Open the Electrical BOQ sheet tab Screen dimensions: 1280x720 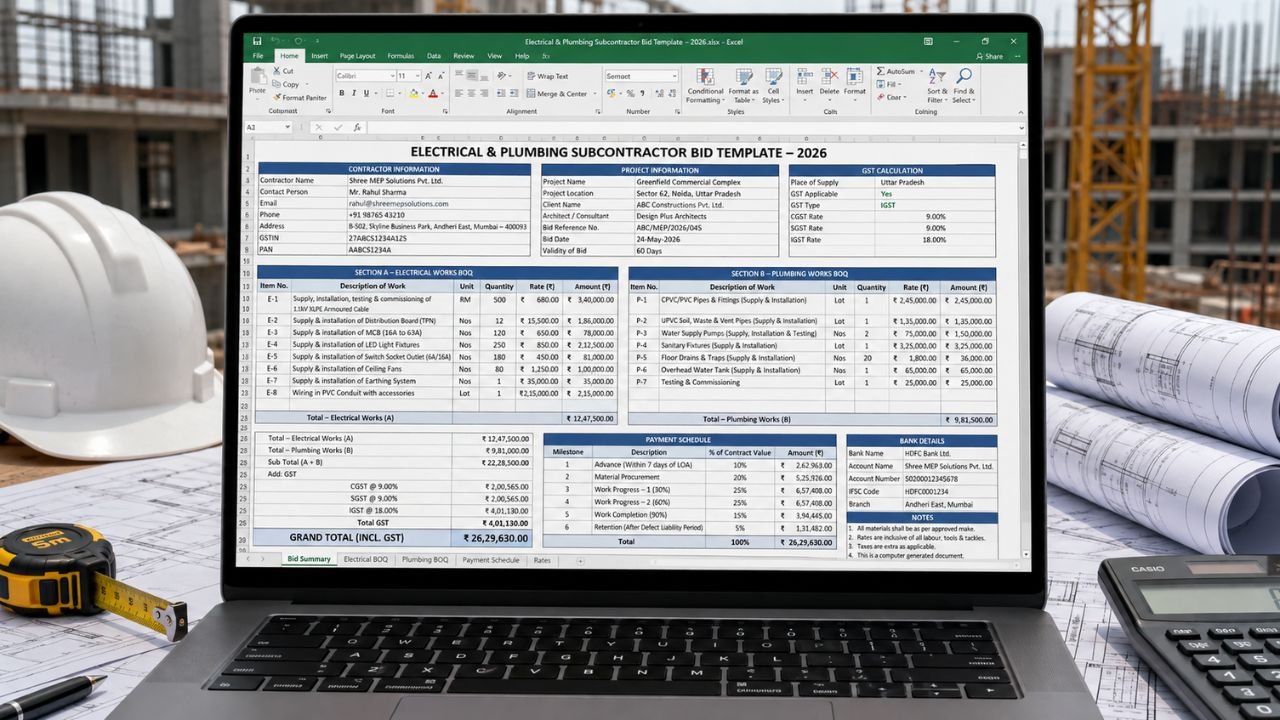point(365,560)
